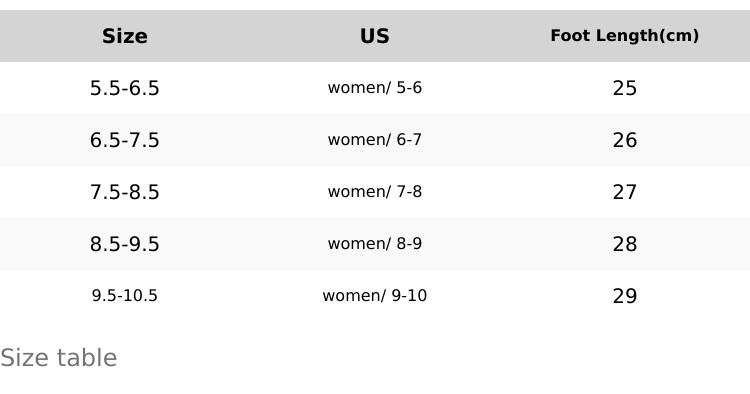Click the Foot Length(cm) column header

click(x=625, y=36)
